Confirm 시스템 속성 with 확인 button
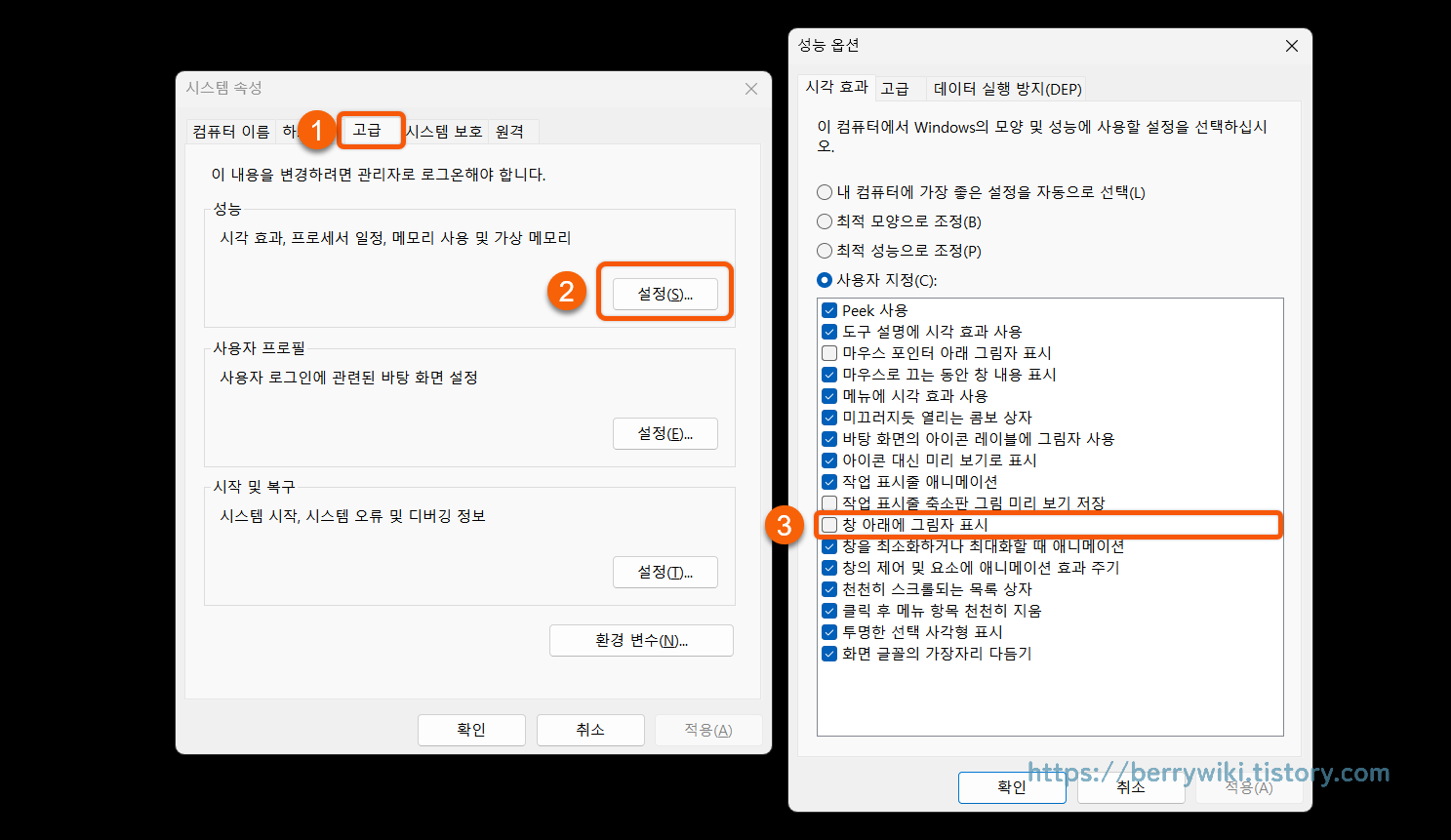Image resolution: width=1451 pixels, height=840 pixels. (471, 730)
